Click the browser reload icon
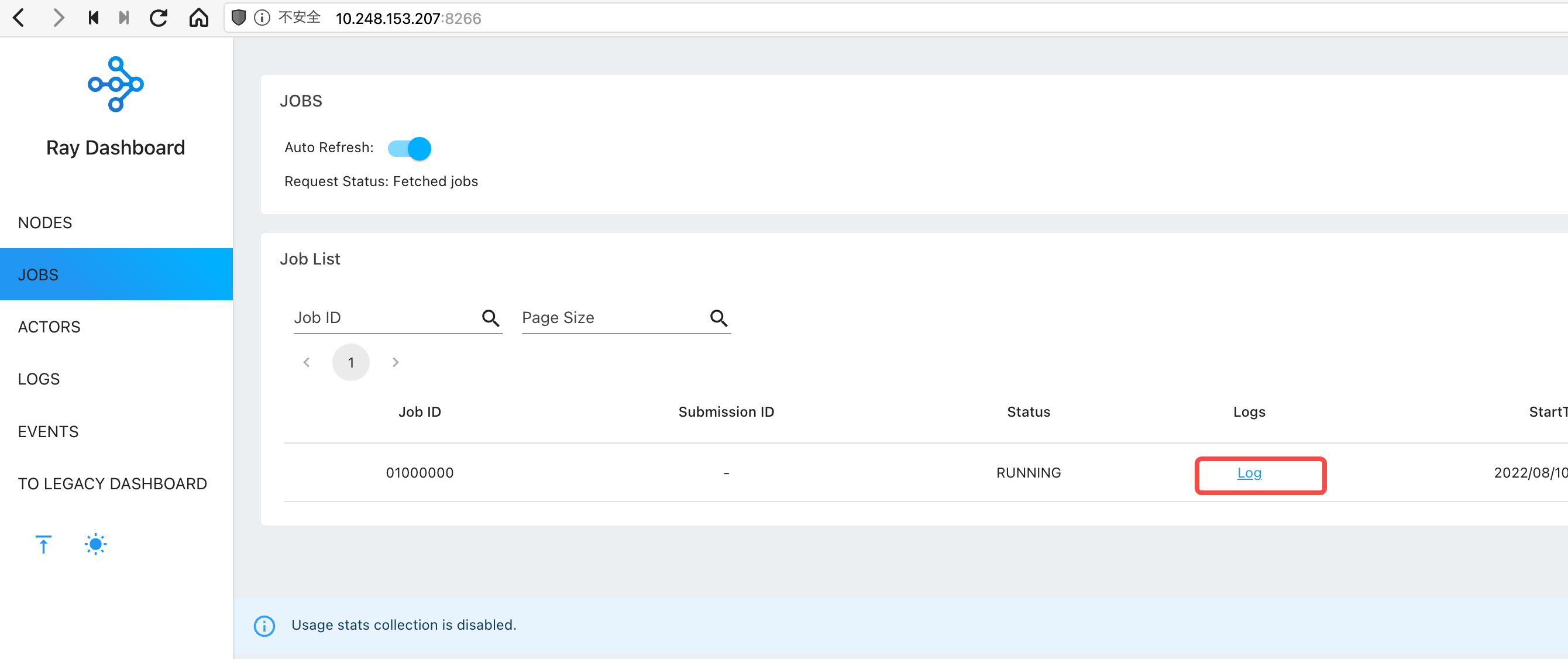 point(159,18)
